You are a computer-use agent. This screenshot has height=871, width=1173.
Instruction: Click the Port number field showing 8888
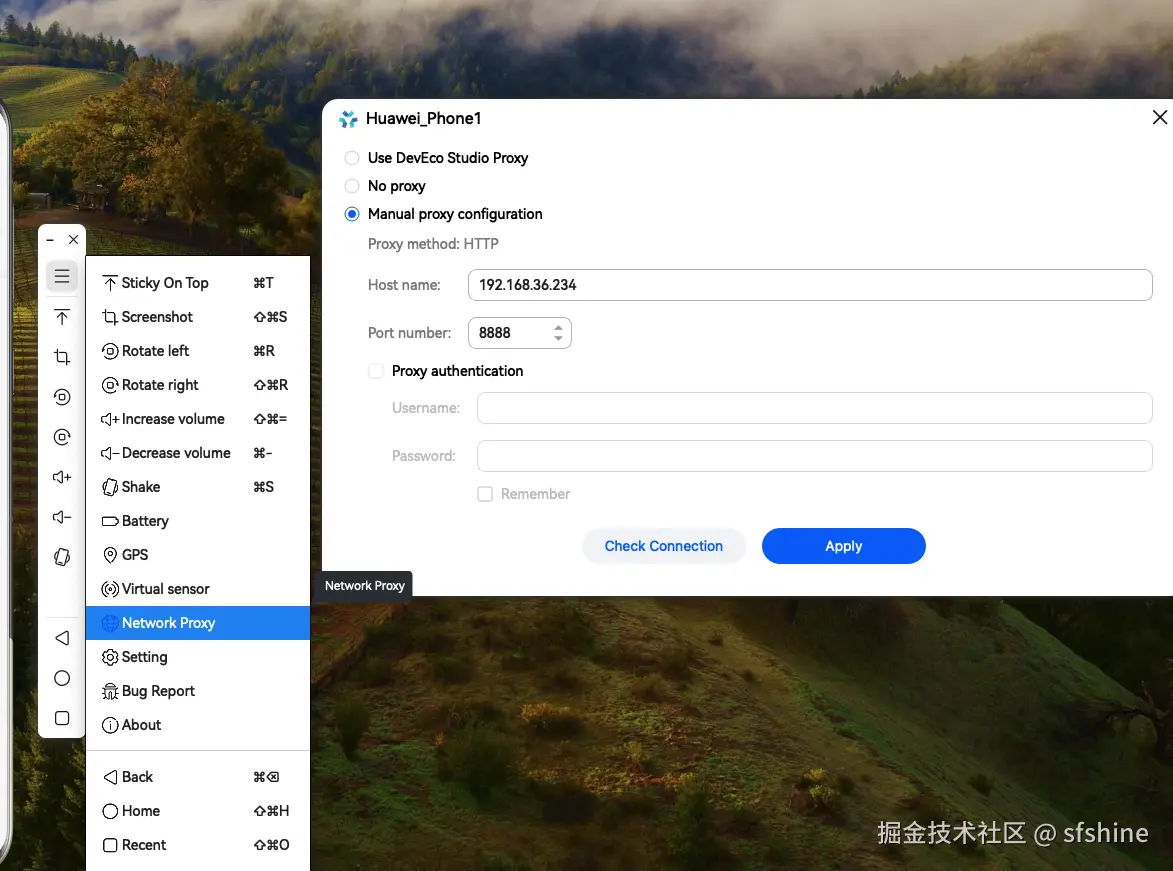coord(520,333)
